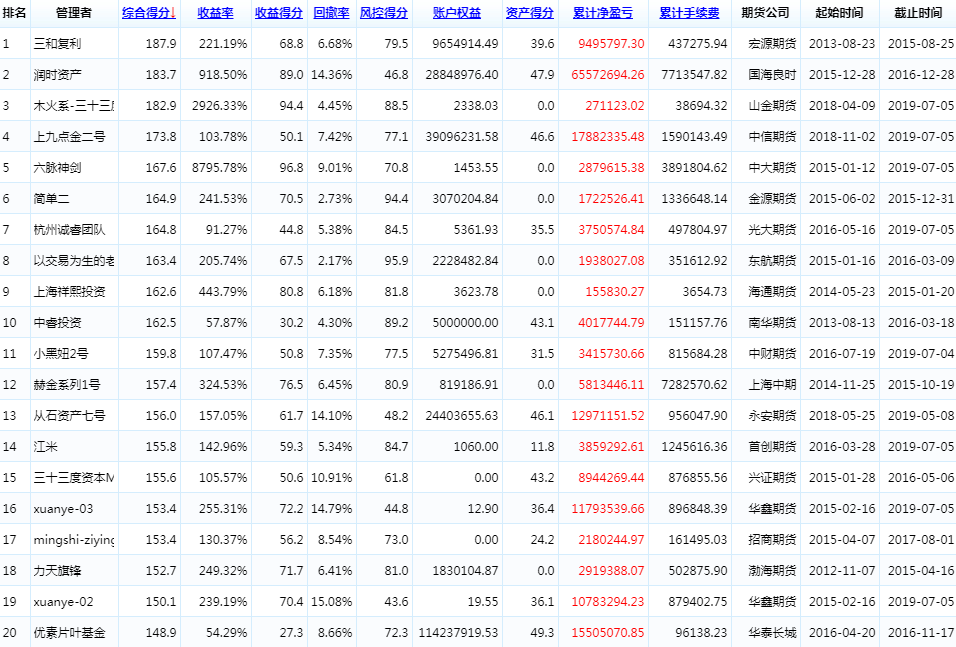Click account equity 114237919.53
The height and width of the screenshot is (647, 956).
tap(458, 633)
